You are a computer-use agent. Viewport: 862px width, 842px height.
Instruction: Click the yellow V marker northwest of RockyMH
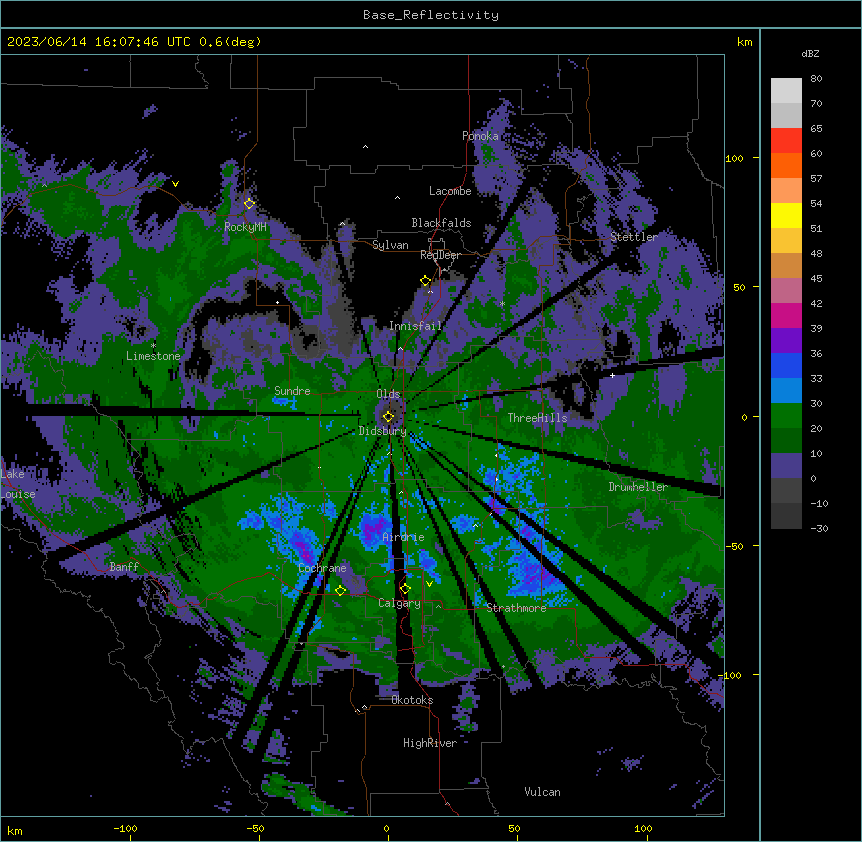pyautogui.click(x=175, y=184)
